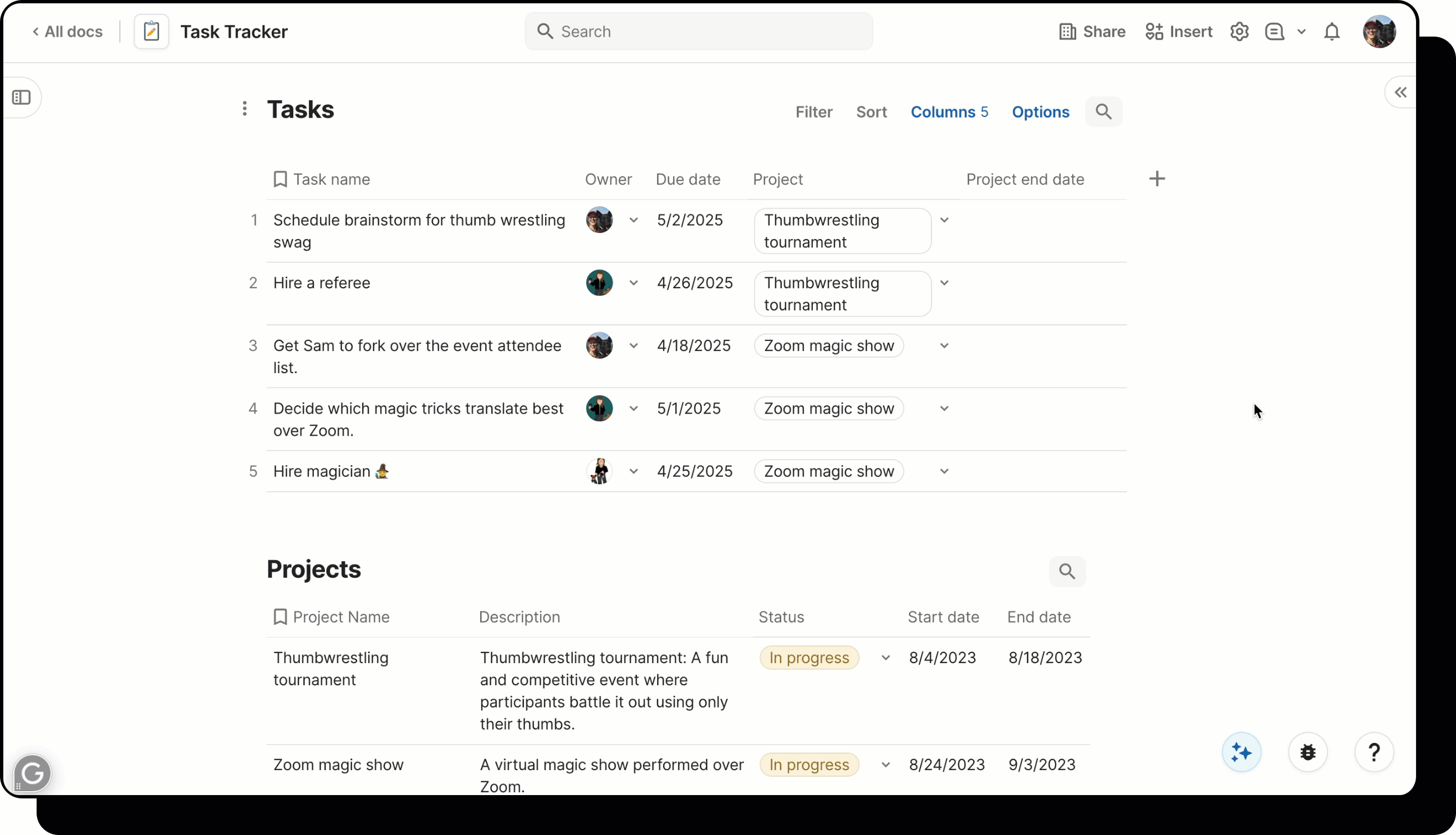This screenshot has height=835, width=1456.
Task: Expand project dropdown for Hire magician row
Action: tap(944, 471)
